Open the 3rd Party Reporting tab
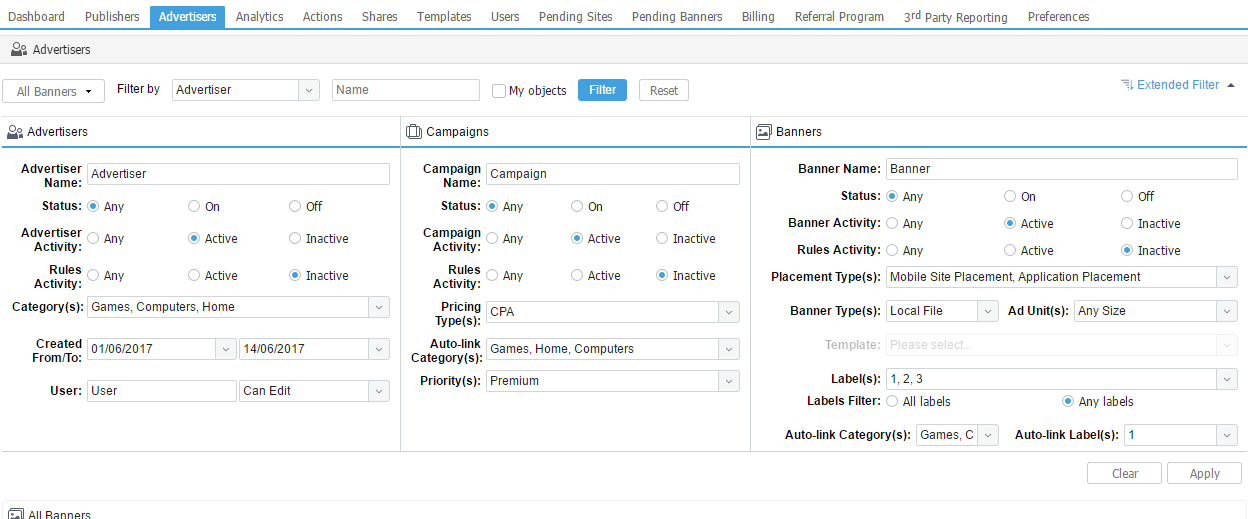Viewport: 1248px width, 519px height. coord(955,17)
